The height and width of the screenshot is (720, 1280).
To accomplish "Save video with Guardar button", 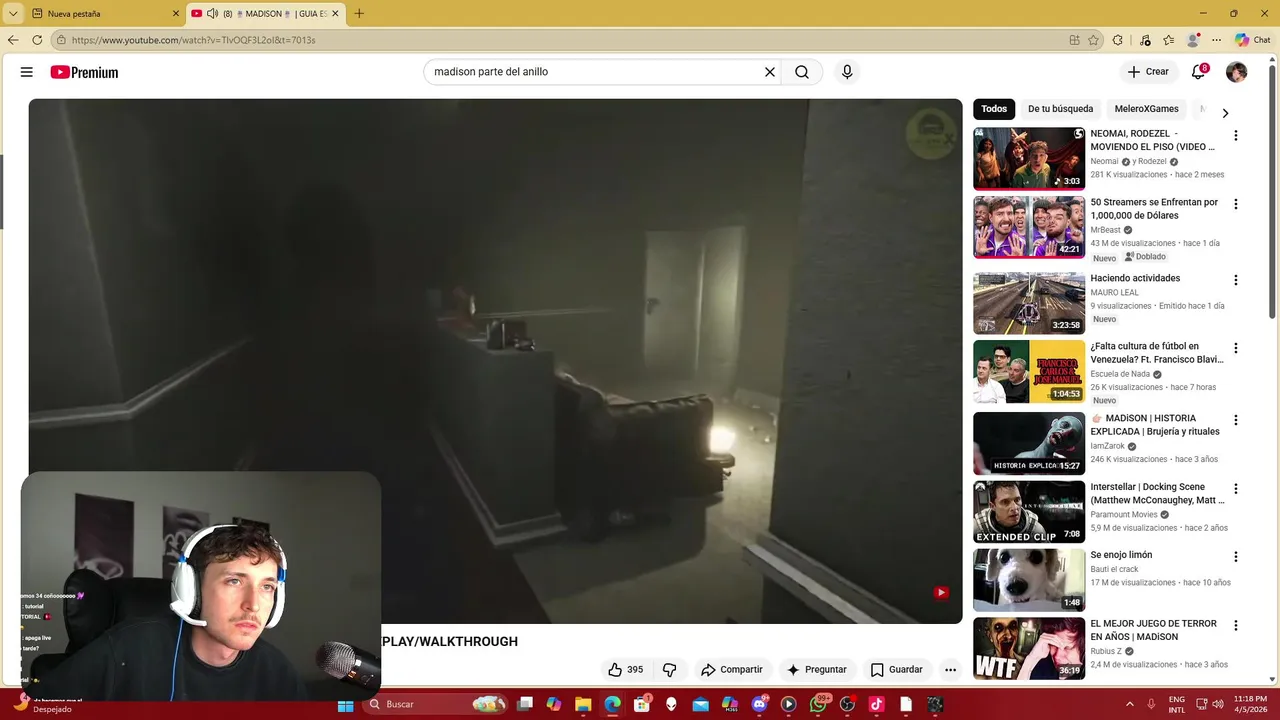I will [x=897, y=670].
